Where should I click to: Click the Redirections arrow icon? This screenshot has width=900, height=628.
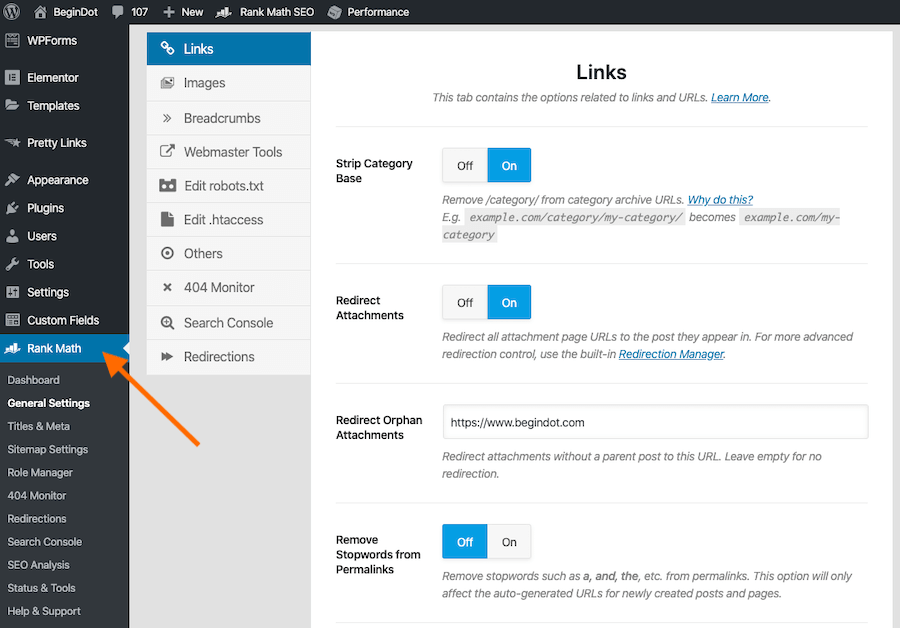click(x=167, y=356)
